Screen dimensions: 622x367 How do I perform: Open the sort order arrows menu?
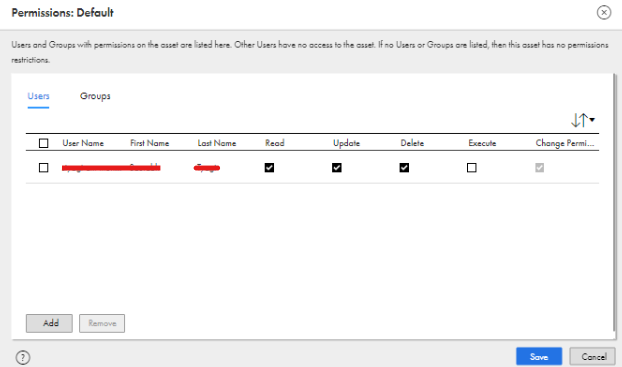(x=583, y=120)
